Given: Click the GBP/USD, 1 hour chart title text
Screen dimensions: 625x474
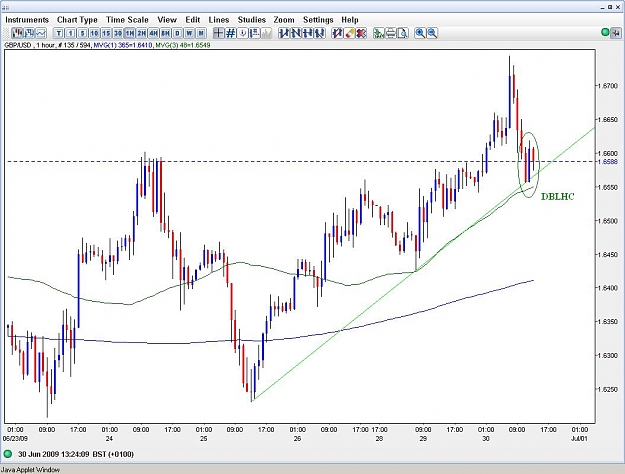Looking at the screenshot, I should 29,45.
